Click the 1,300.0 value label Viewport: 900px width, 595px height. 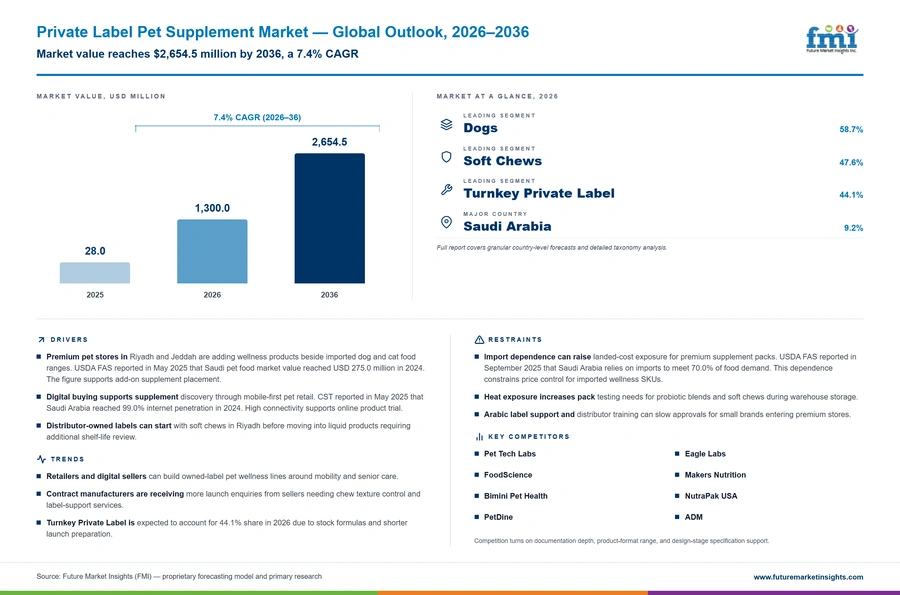click(x=212, y=208)
